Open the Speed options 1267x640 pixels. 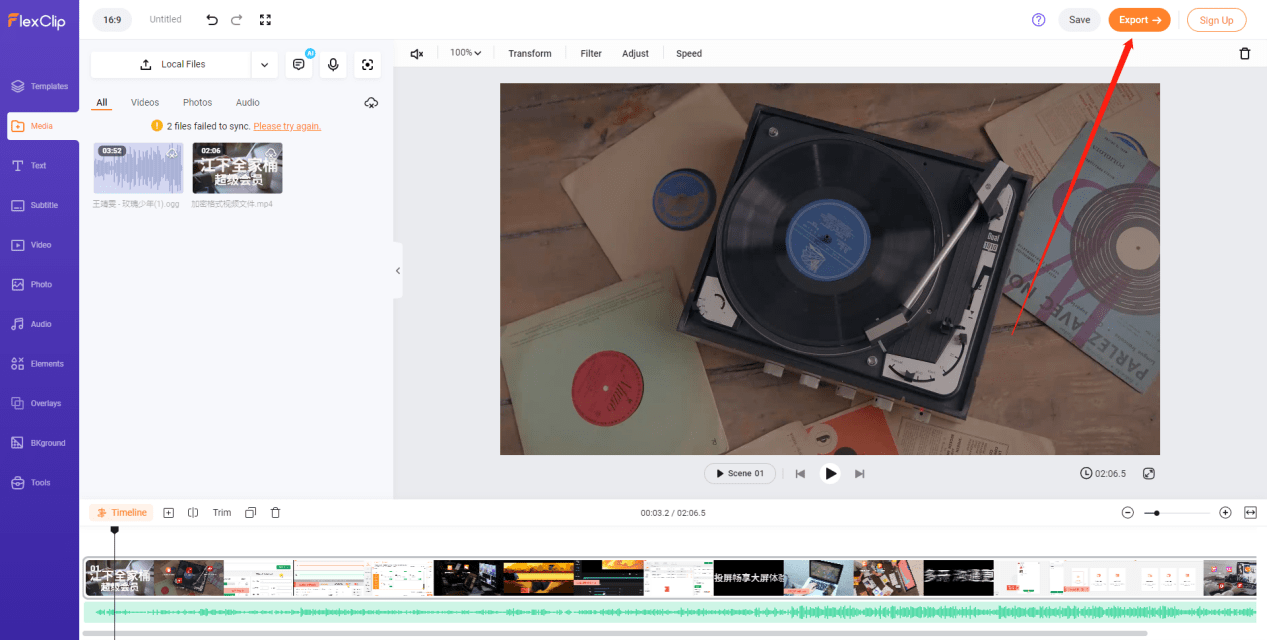[689, 53]
